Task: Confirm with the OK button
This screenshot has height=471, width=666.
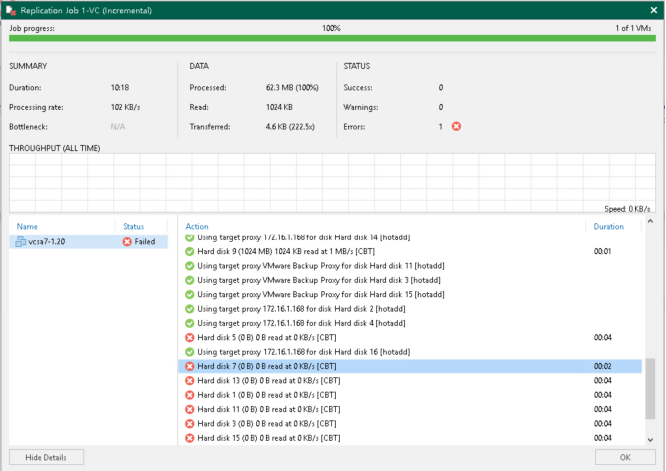Action: coord(625,457)
